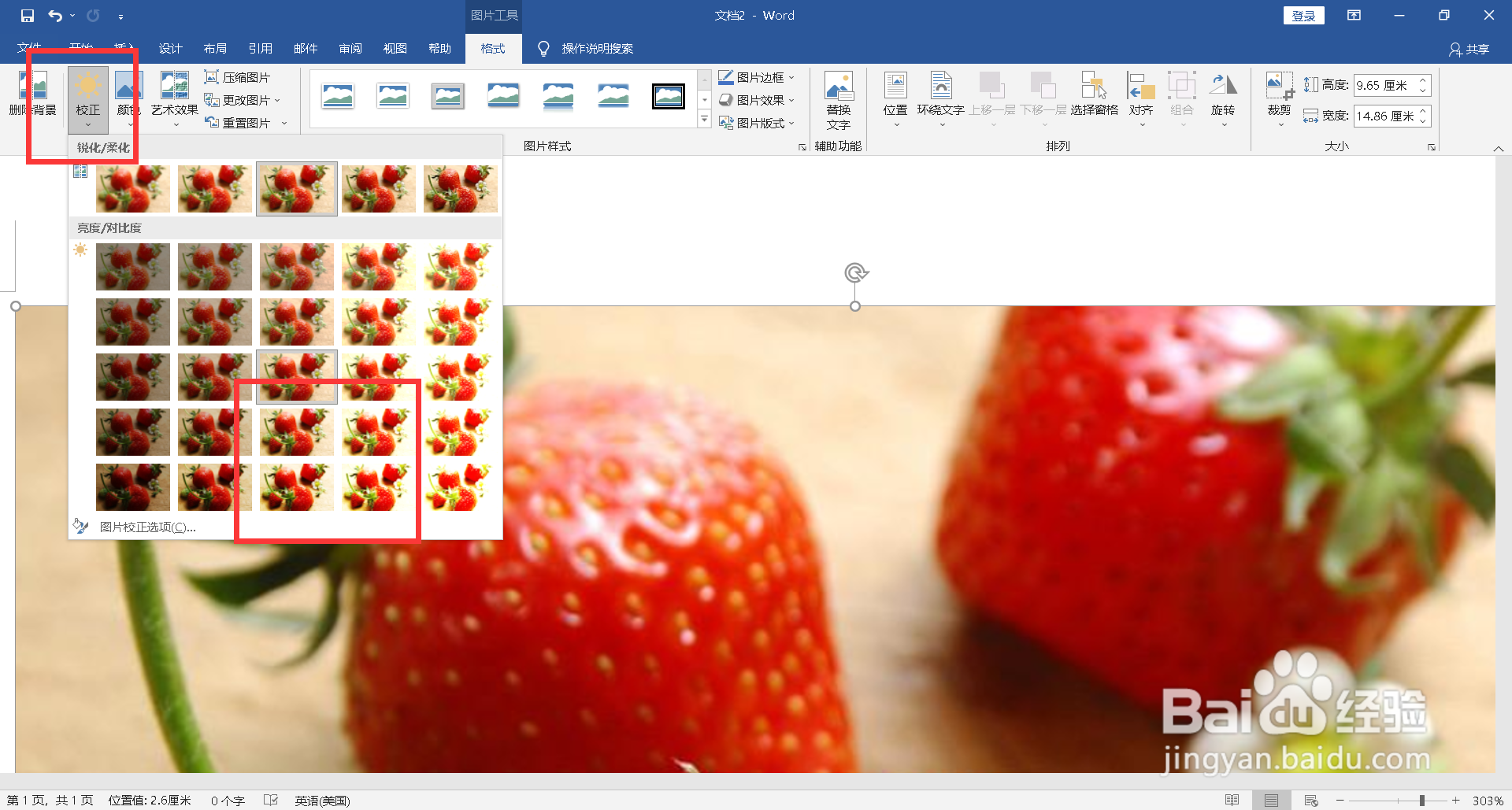Screen dimensions: 1512x810
Task: Open the Reset Picture dropdown arrow
Action: click(284, 123)
